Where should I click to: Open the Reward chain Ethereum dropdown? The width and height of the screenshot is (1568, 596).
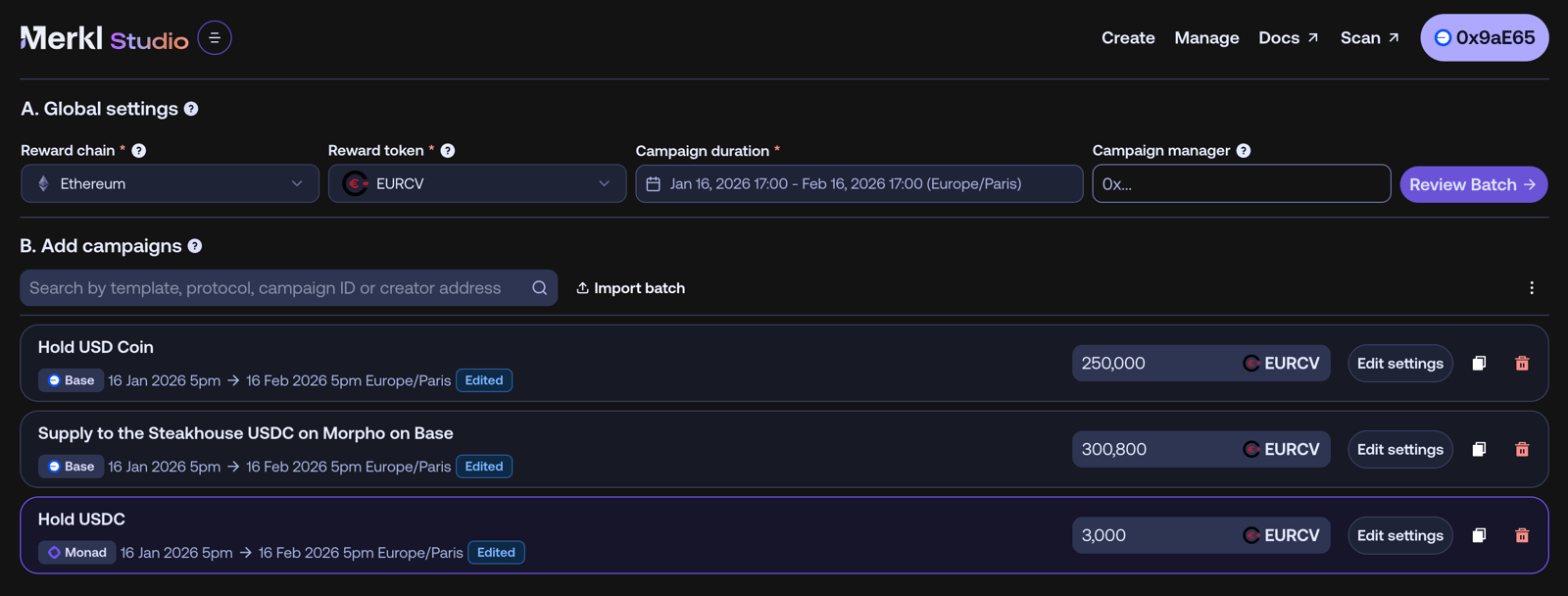click(170, 184)
